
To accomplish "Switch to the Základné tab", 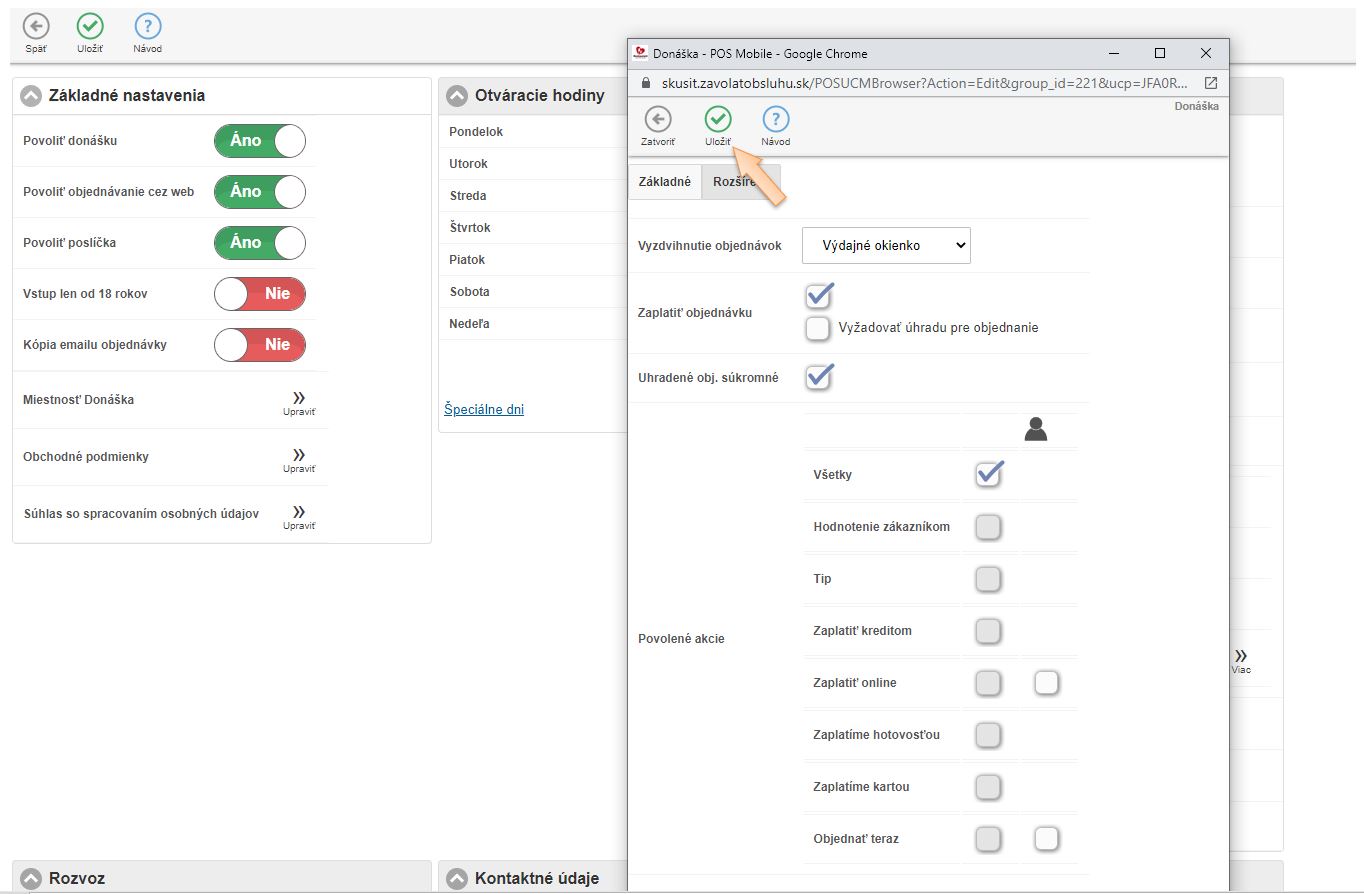I will point(664,182).
